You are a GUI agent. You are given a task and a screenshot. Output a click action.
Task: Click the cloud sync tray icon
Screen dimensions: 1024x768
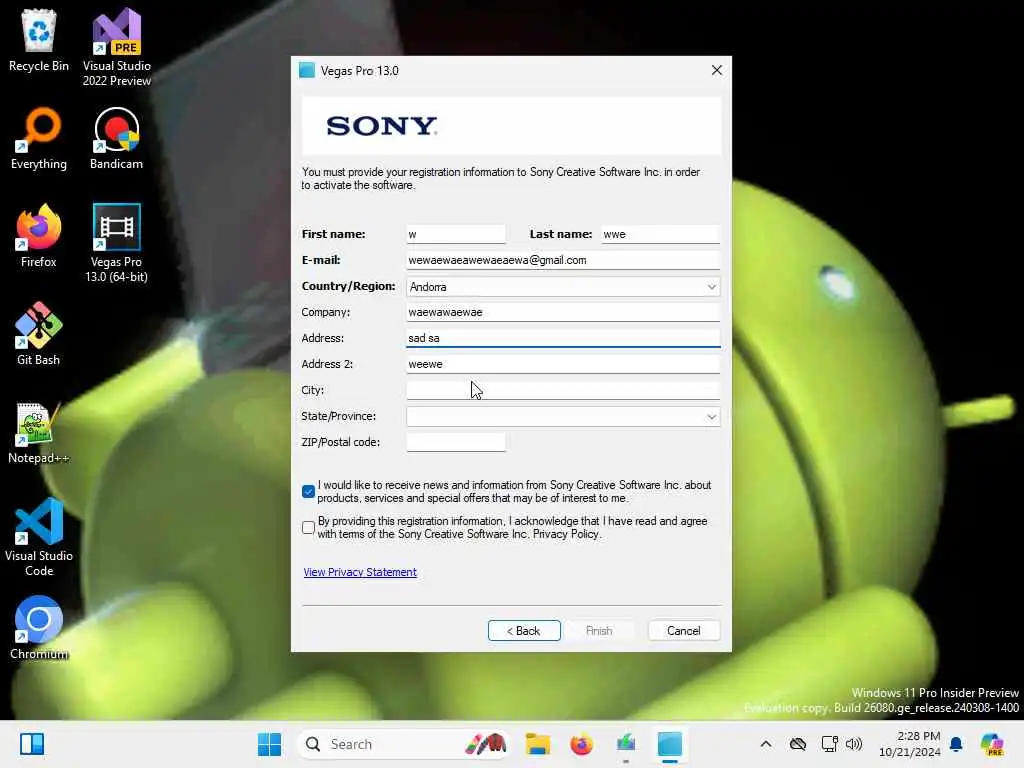(x=797, y=744)
